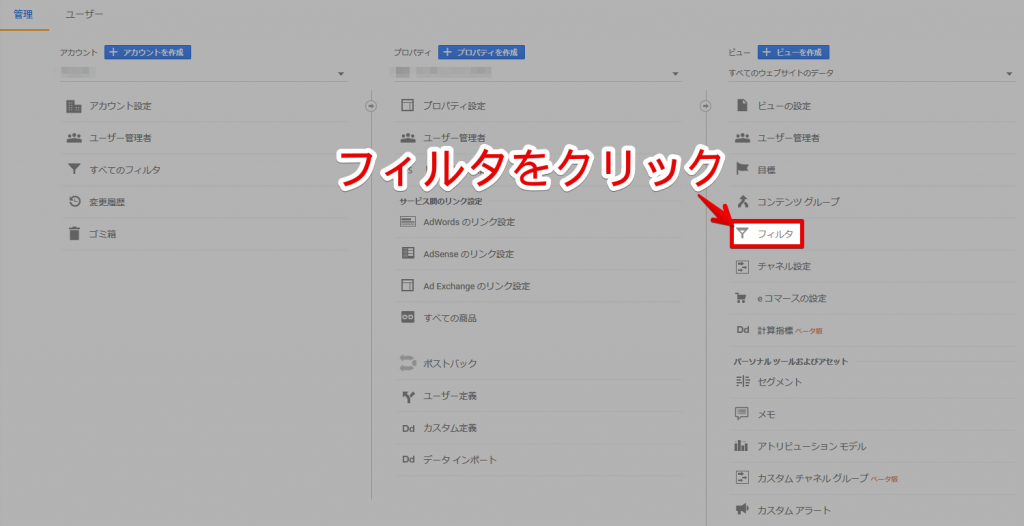Click the account settings building icon
Image resolution: width=1024 pixels, height=526 pixels.
point(74,106)
